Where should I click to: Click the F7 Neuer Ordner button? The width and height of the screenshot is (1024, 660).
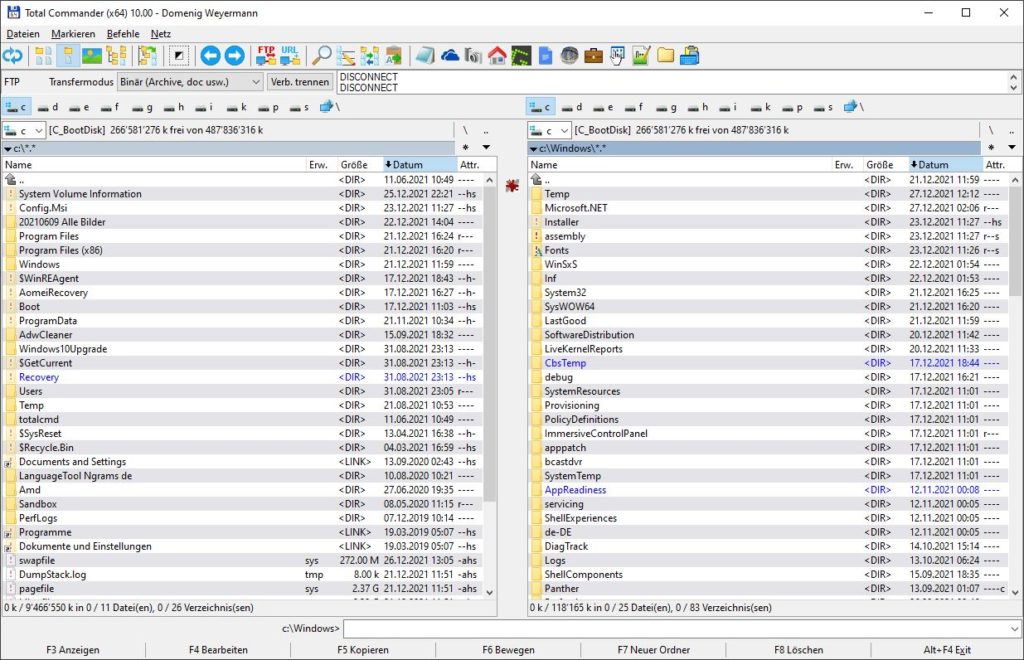click(654, 650)
